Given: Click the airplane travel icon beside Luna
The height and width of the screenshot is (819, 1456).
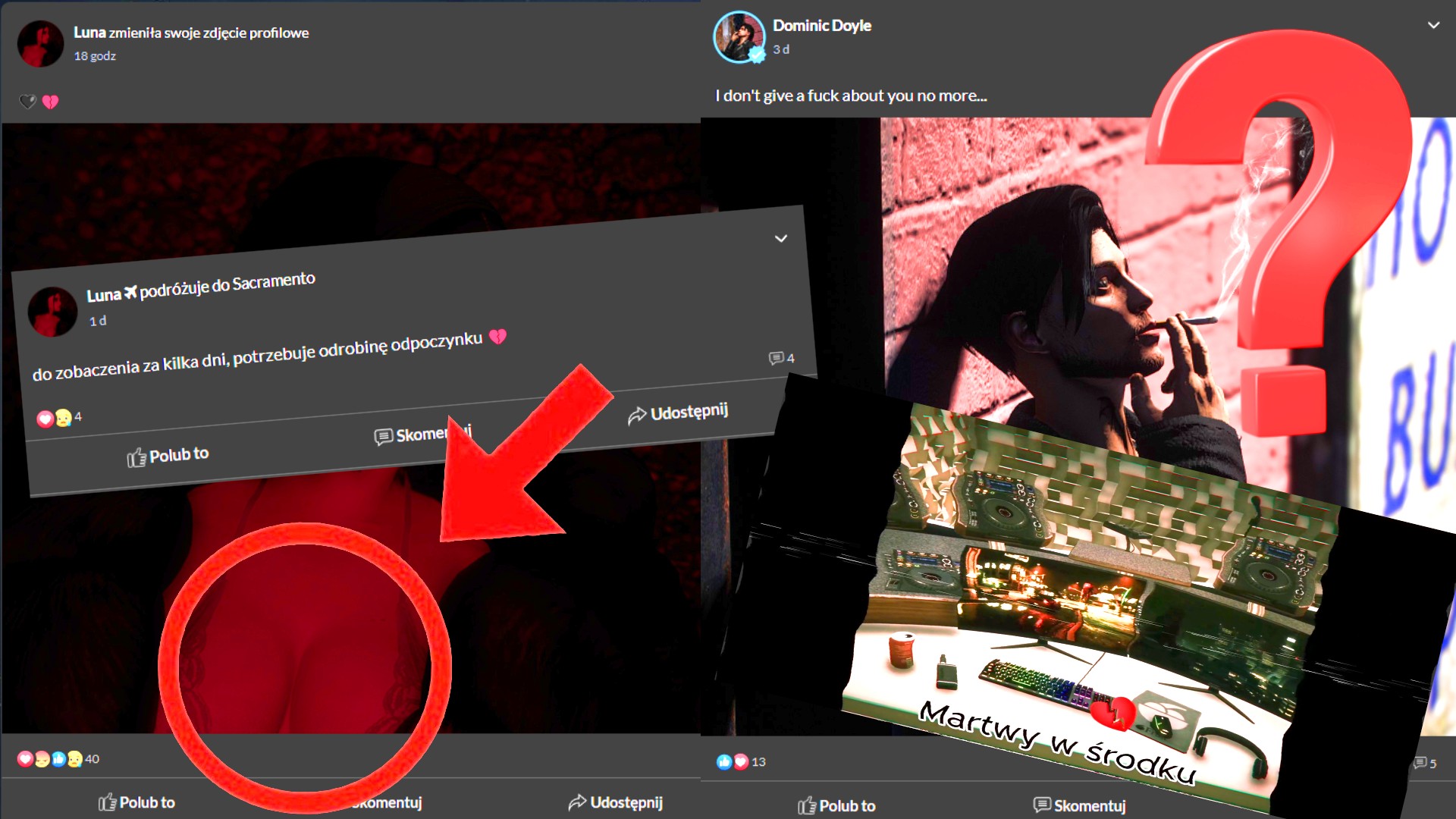Looking at the screenshot, I should pos(131,292).
